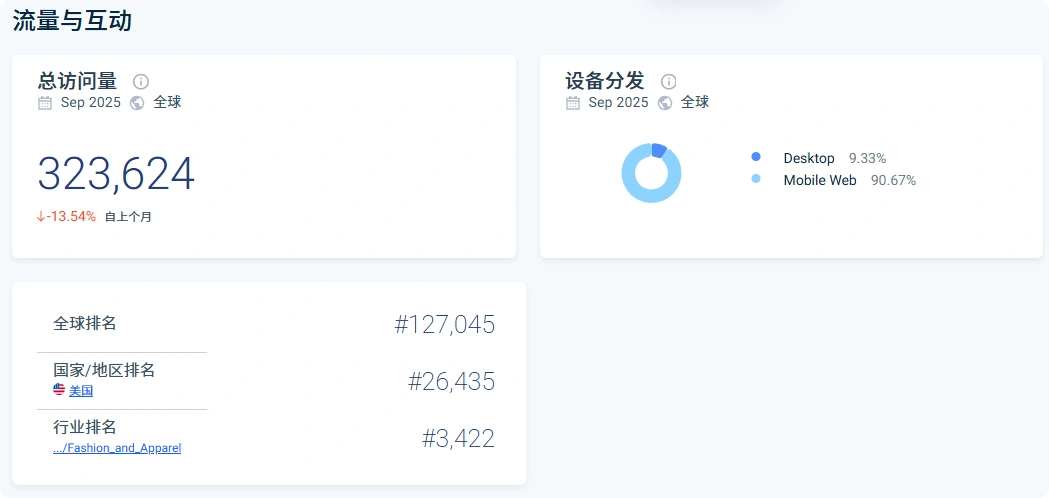This screenshot has width=1049, height=498.
Task: Click the global rank value #127,045
Action: click(x=444, y=325)
